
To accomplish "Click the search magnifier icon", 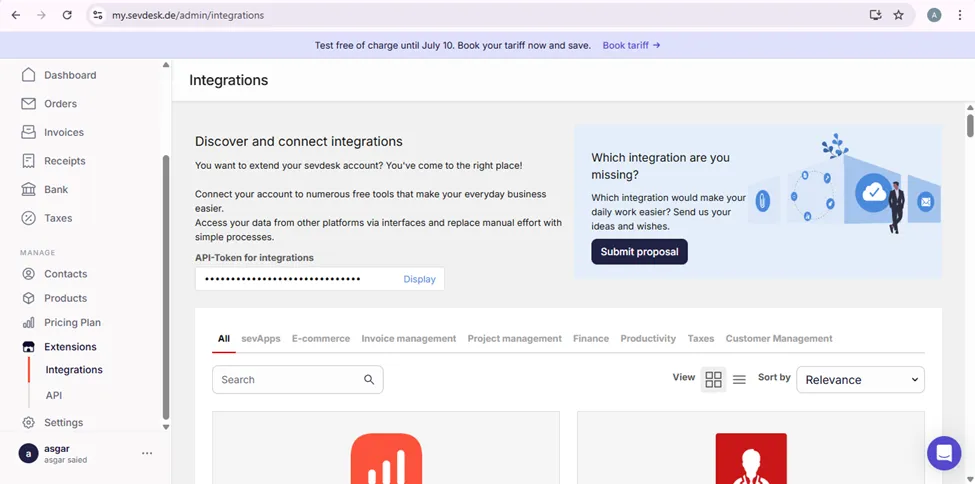I will click(369, 379).
